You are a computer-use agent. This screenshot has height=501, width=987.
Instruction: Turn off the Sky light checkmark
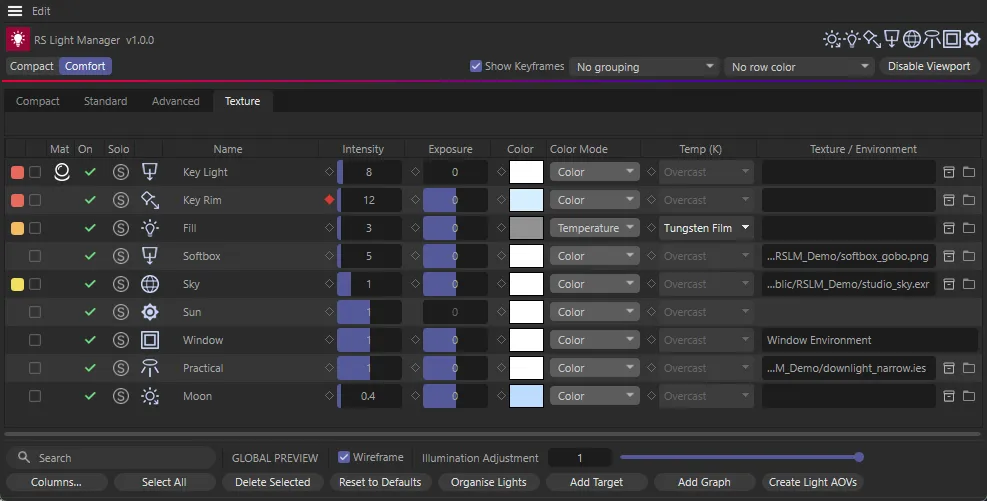pos(90,284)
